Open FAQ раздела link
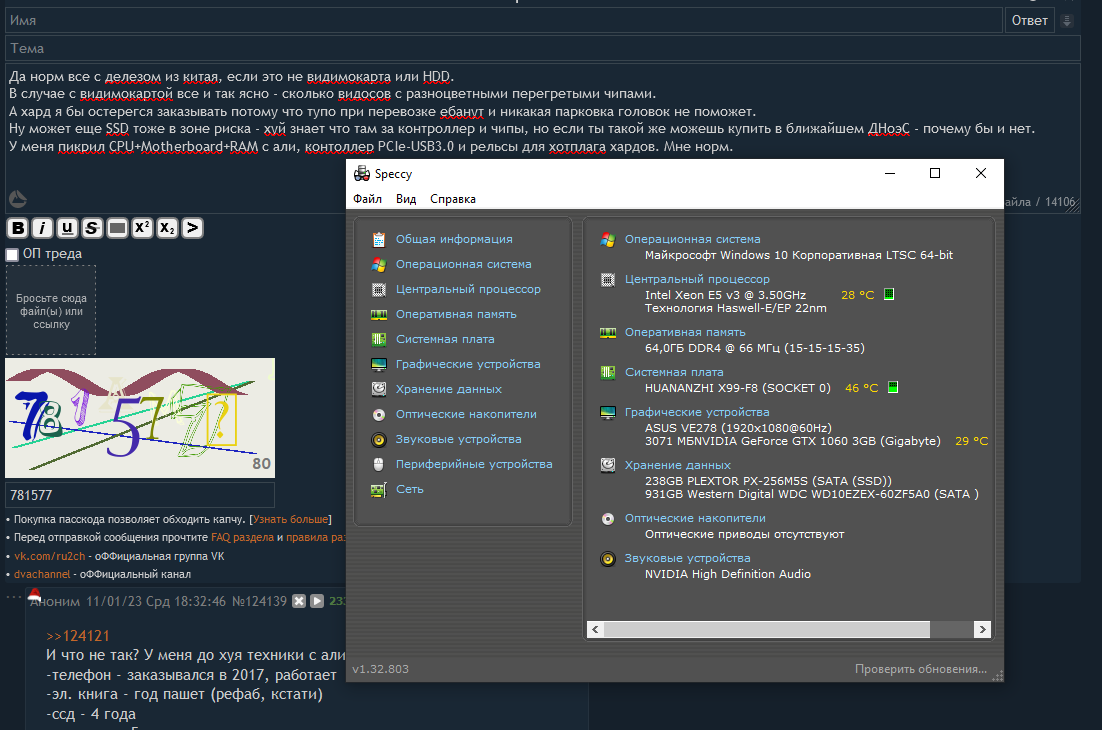The width and height of the screenshot is (1102, 730). click(x=242, y=537)
